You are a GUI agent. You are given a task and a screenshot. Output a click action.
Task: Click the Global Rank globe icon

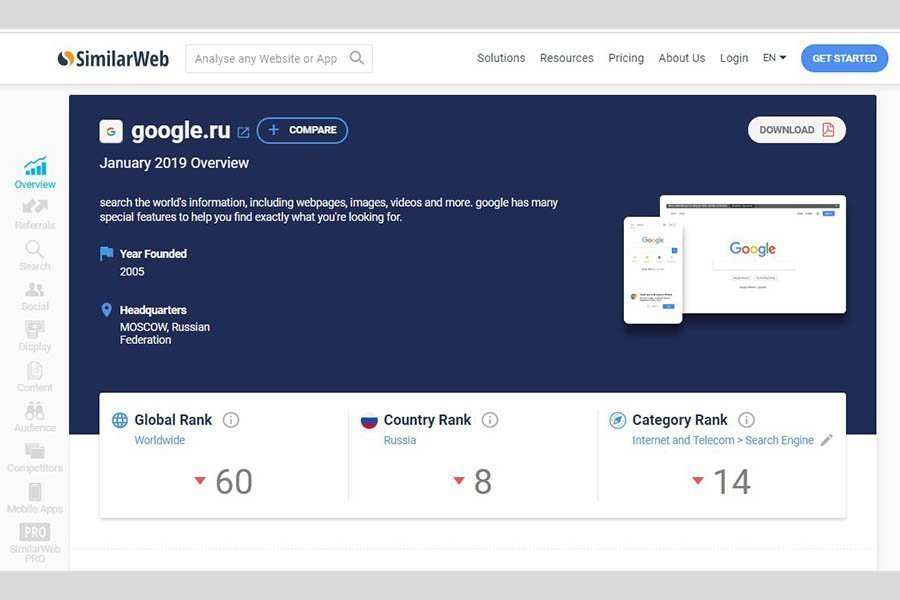click(x=120, y=420)
